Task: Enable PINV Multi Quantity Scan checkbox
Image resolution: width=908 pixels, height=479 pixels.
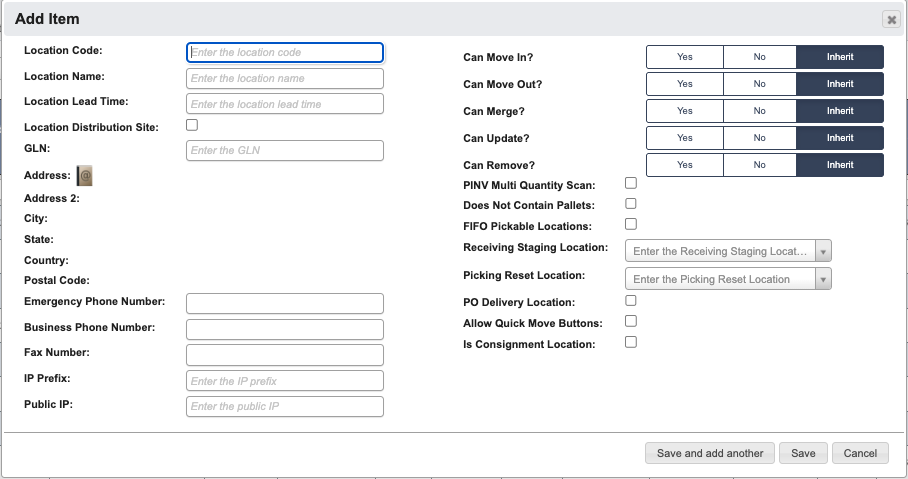Action: (x=631, y=183)
